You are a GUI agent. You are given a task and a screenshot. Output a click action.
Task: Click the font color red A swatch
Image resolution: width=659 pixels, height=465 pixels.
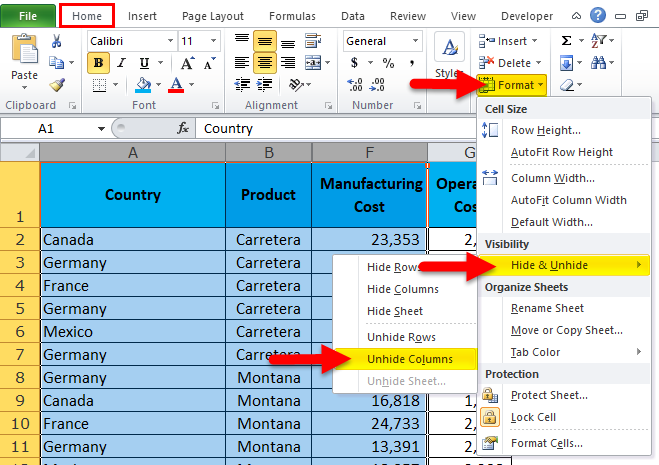pyautogui.click(x=177, y=85)
